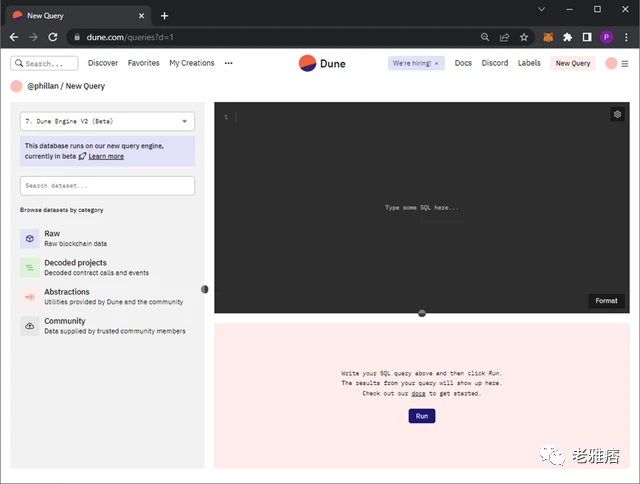Click the Learn more link
This screenshot has height=484, width=640.
tap(106, 156)
